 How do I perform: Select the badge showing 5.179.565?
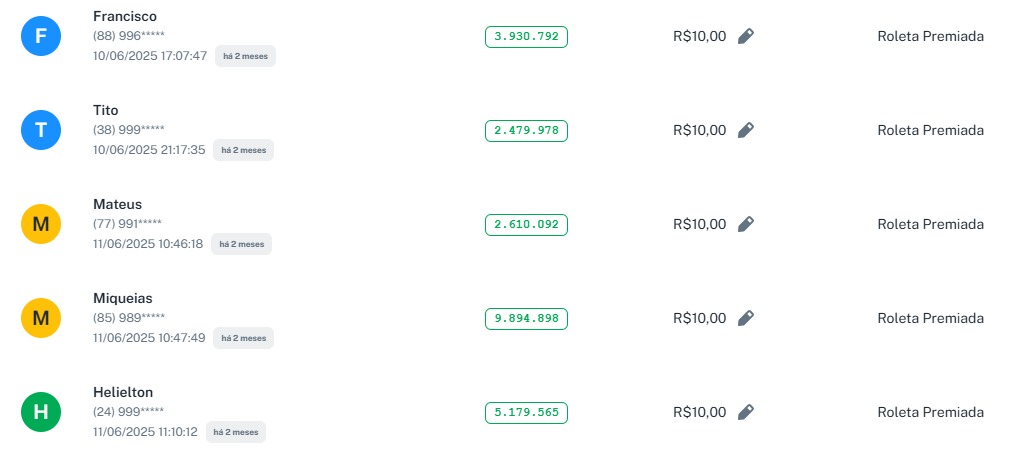pos(526,413)
